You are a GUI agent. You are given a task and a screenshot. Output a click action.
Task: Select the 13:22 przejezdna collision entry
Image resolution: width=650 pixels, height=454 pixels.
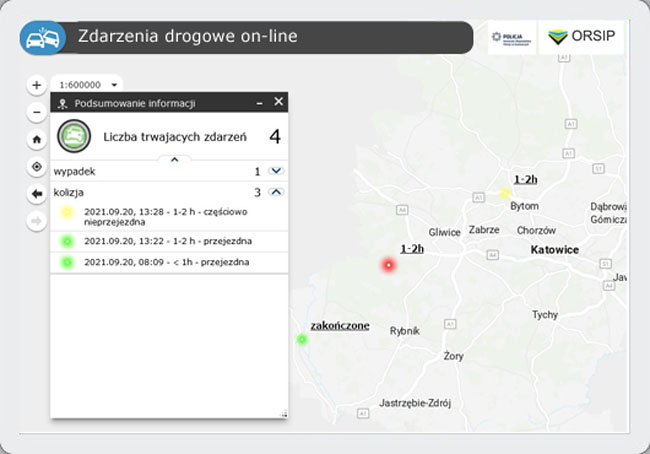pos(170,241)
